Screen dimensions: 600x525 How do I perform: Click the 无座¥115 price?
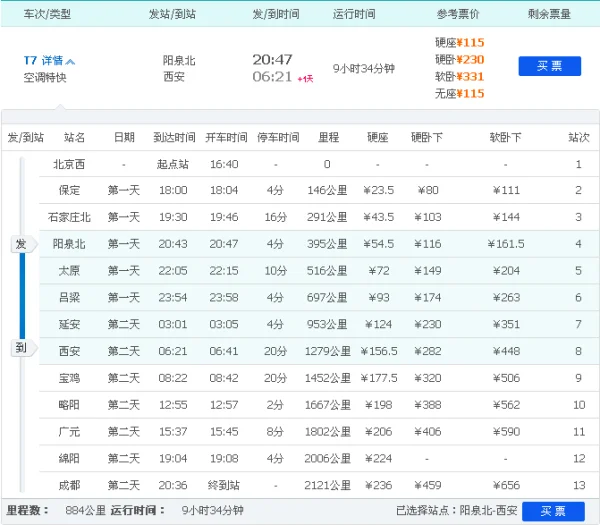pyautogui.click(x=460, y=94)
